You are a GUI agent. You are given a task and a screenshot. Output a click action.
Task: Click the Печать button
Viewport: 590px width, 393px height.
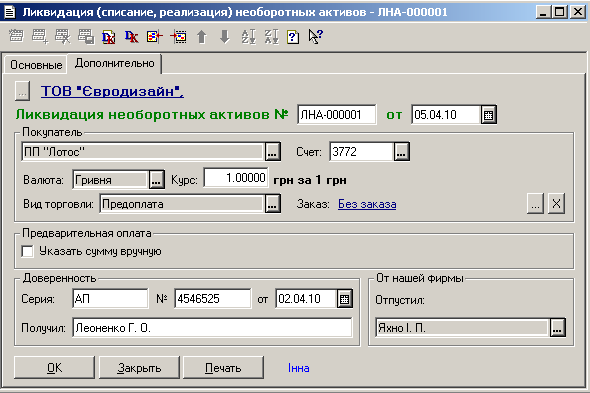(223, 368)
